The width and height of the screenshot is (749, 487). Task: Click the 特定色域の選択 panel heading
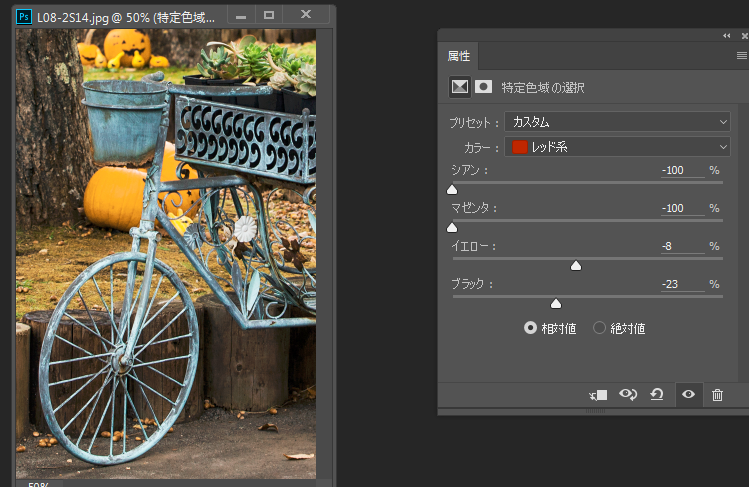(x=543, y=87)
